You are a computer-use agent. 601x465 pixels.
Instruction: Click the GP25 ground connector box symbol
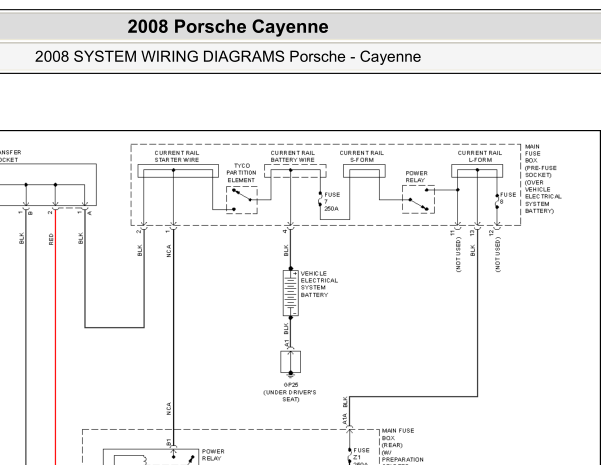[291, 362]
